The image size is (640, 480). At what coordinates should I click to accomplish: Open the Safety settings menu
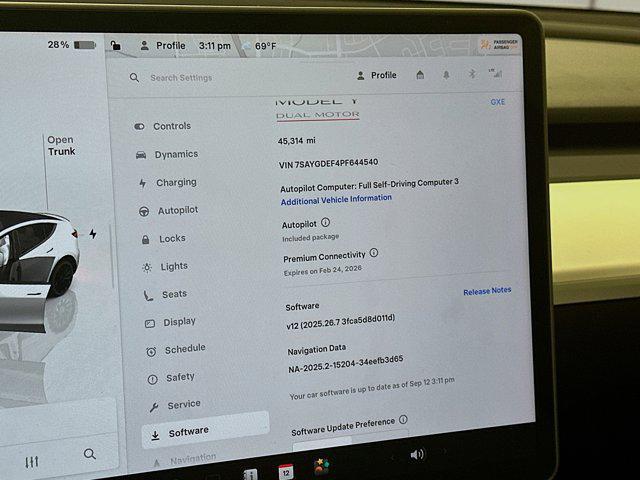tap(171, 378)
